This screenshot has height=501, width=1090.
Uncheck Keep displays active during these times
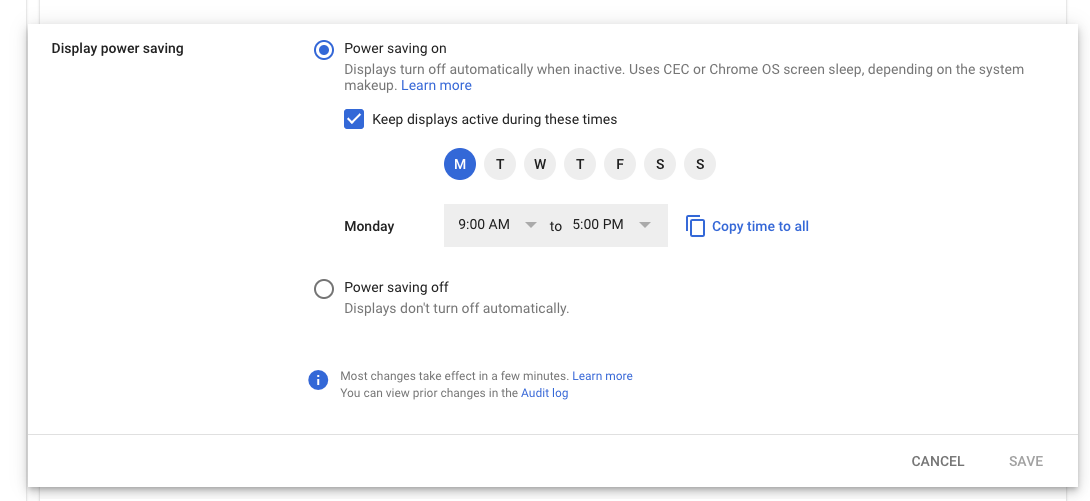(354, 120)
